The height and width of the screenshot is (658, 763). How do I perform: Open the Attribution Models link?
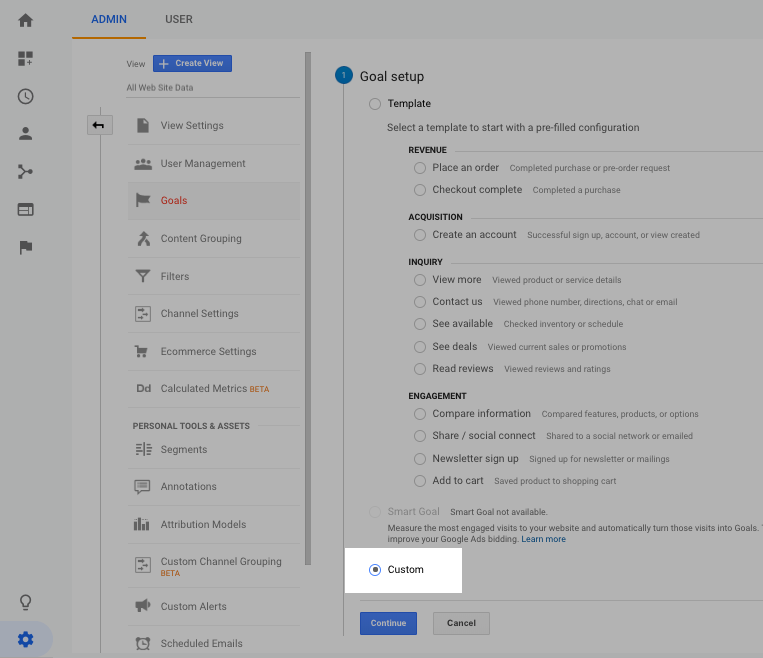(203, 524)
